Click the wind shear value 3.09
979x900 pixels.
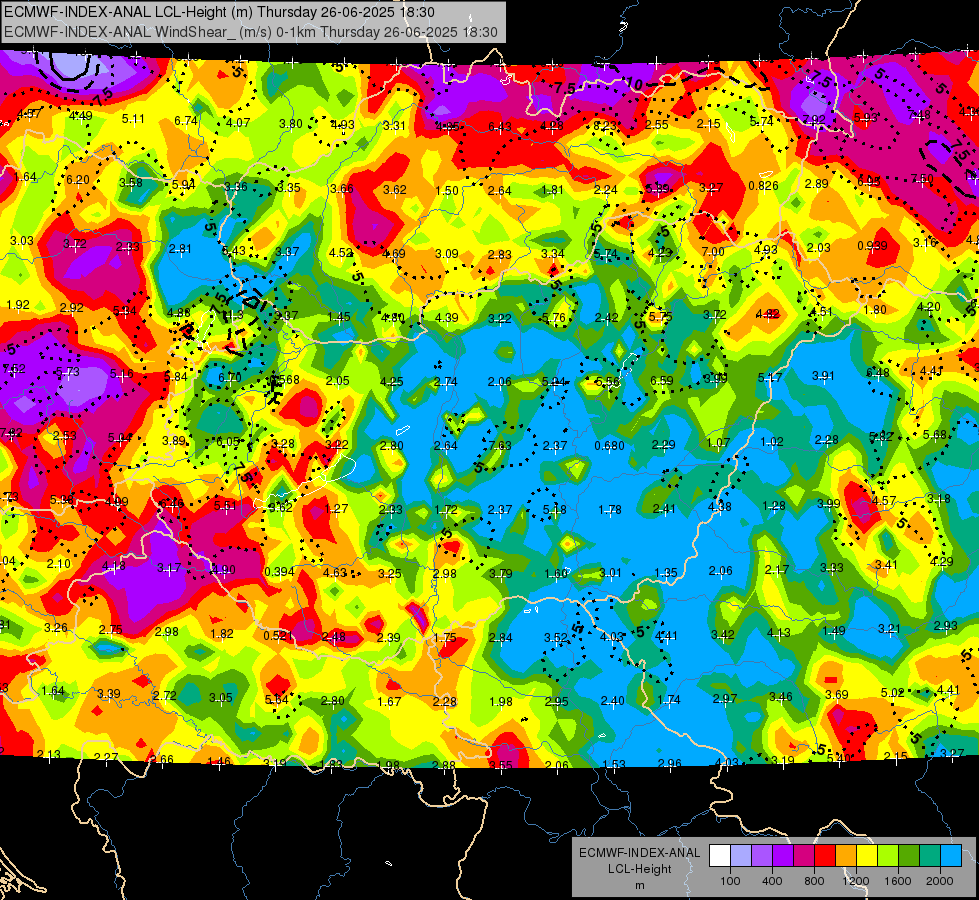[x=447, y=254]
